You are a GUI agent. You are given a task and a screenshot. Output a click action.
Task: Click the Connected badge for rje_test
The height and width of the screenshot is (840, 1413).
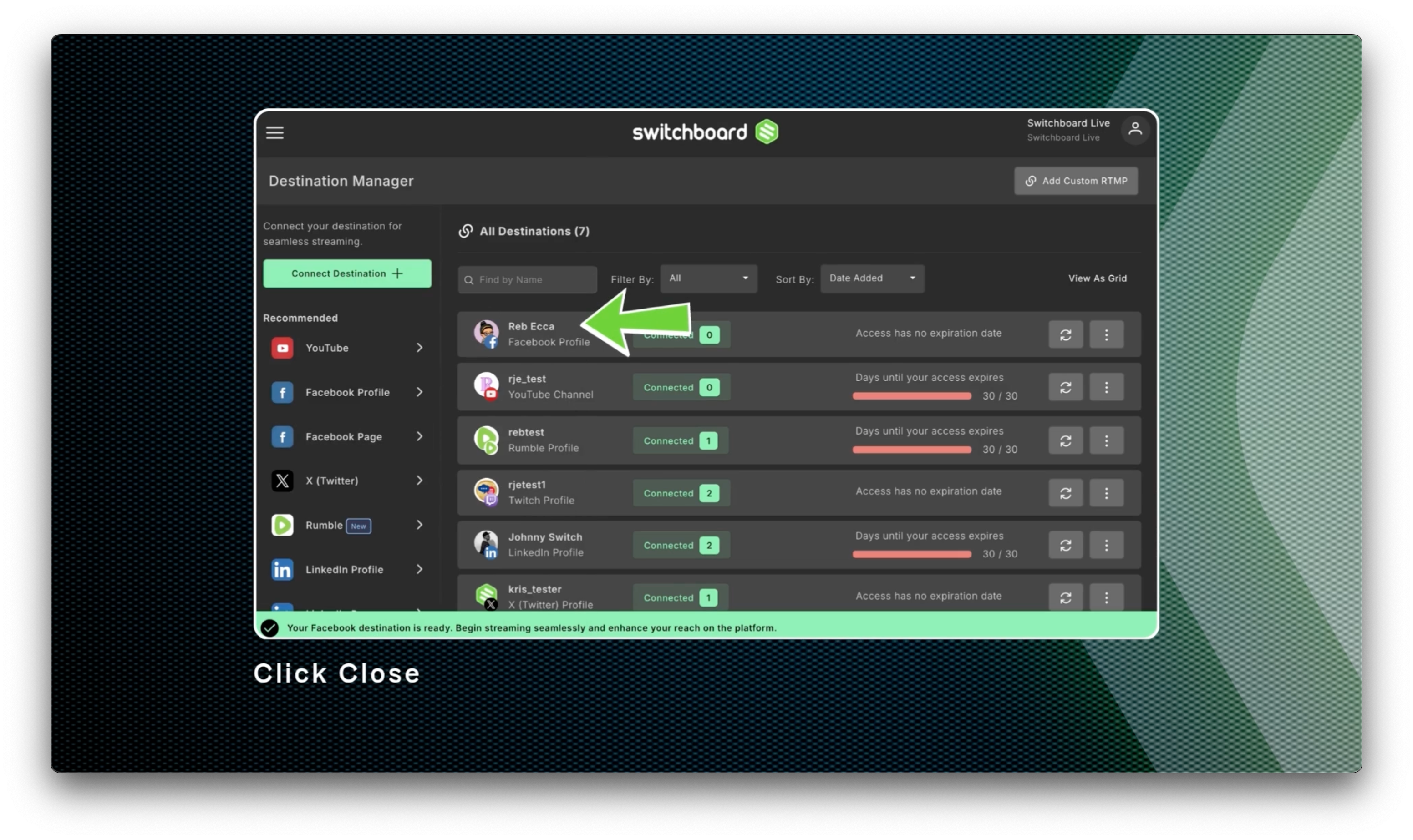[681, 388]
